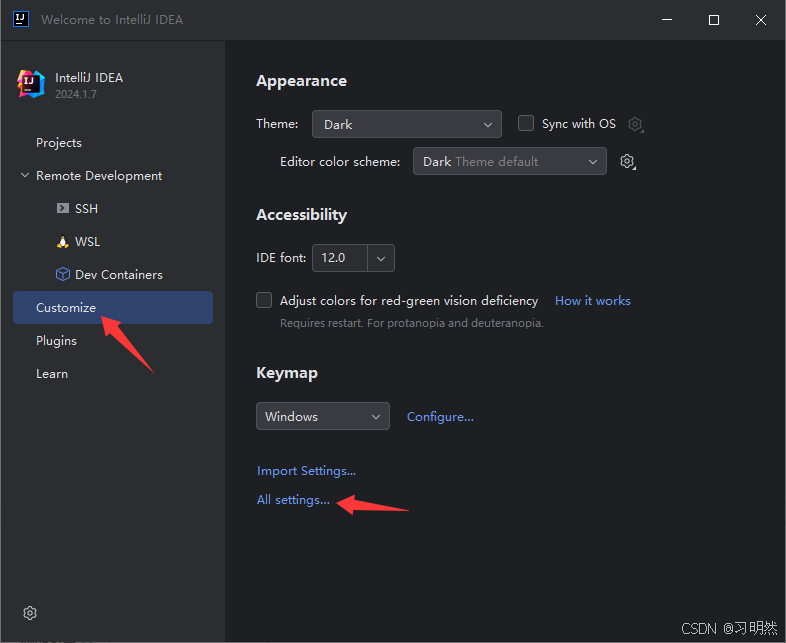Open the options gear at bottom left
The width and height of the screenshot is (786, 643).
point(30,613)
